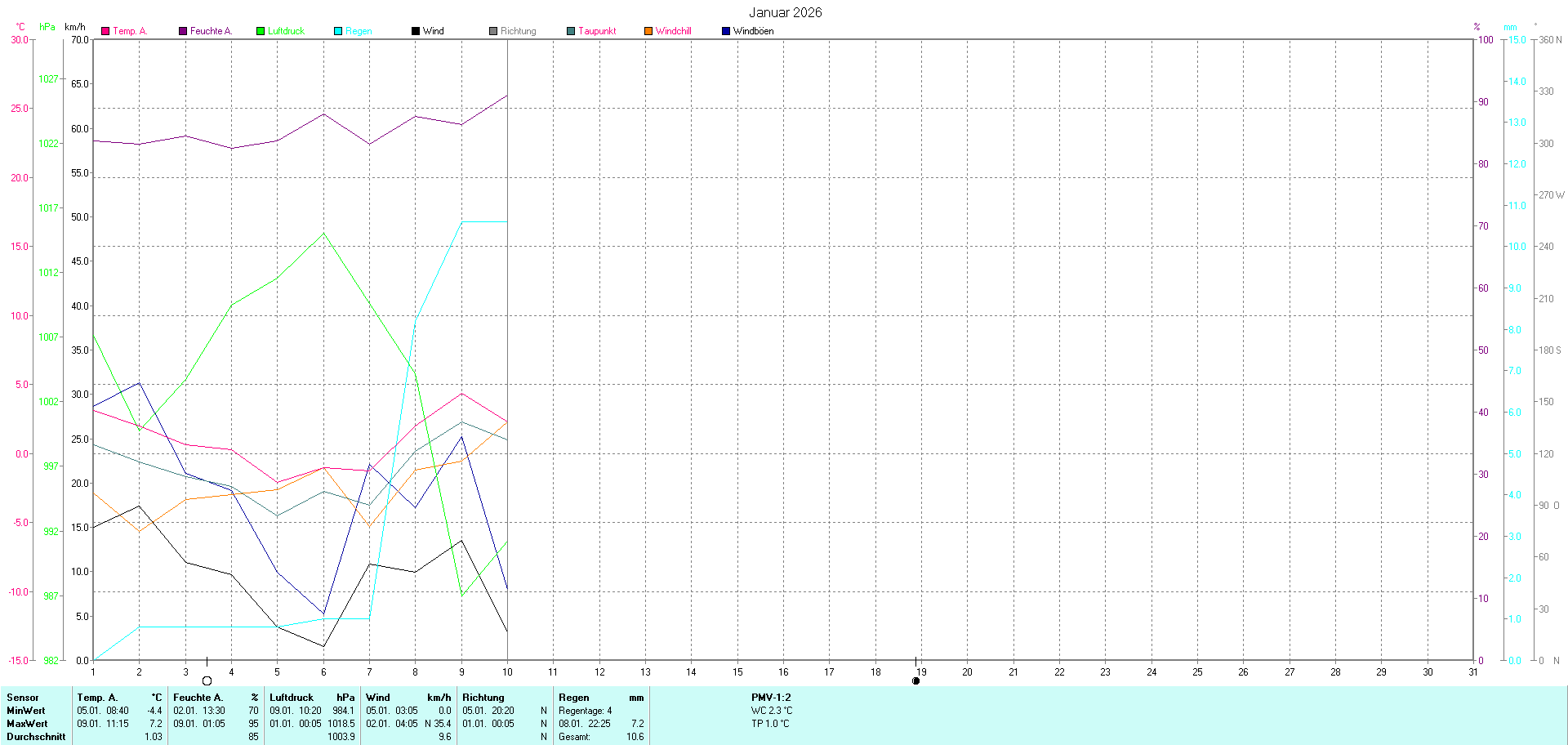1568x745 pixels.
Task: Click the green Luftdruck legend square
Action: click(x=261, y=31)
